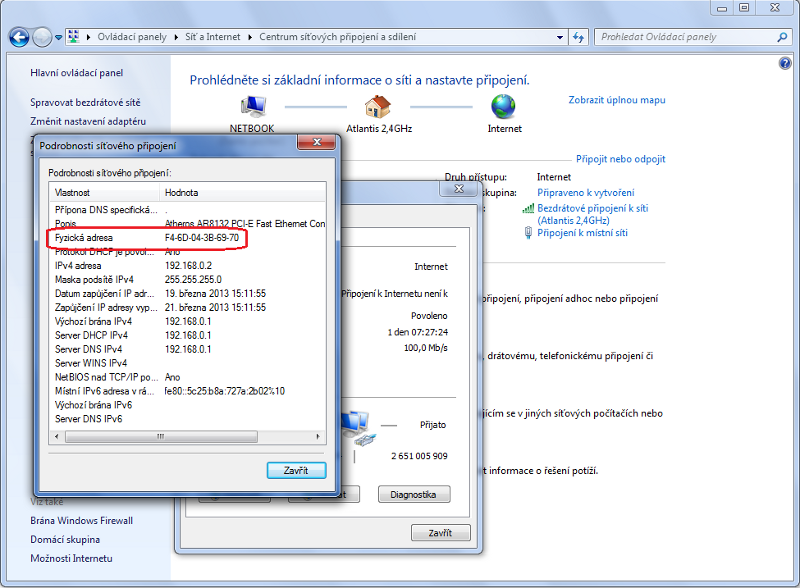Select the Server DNS IPv4 row

(x=188, y=349)
